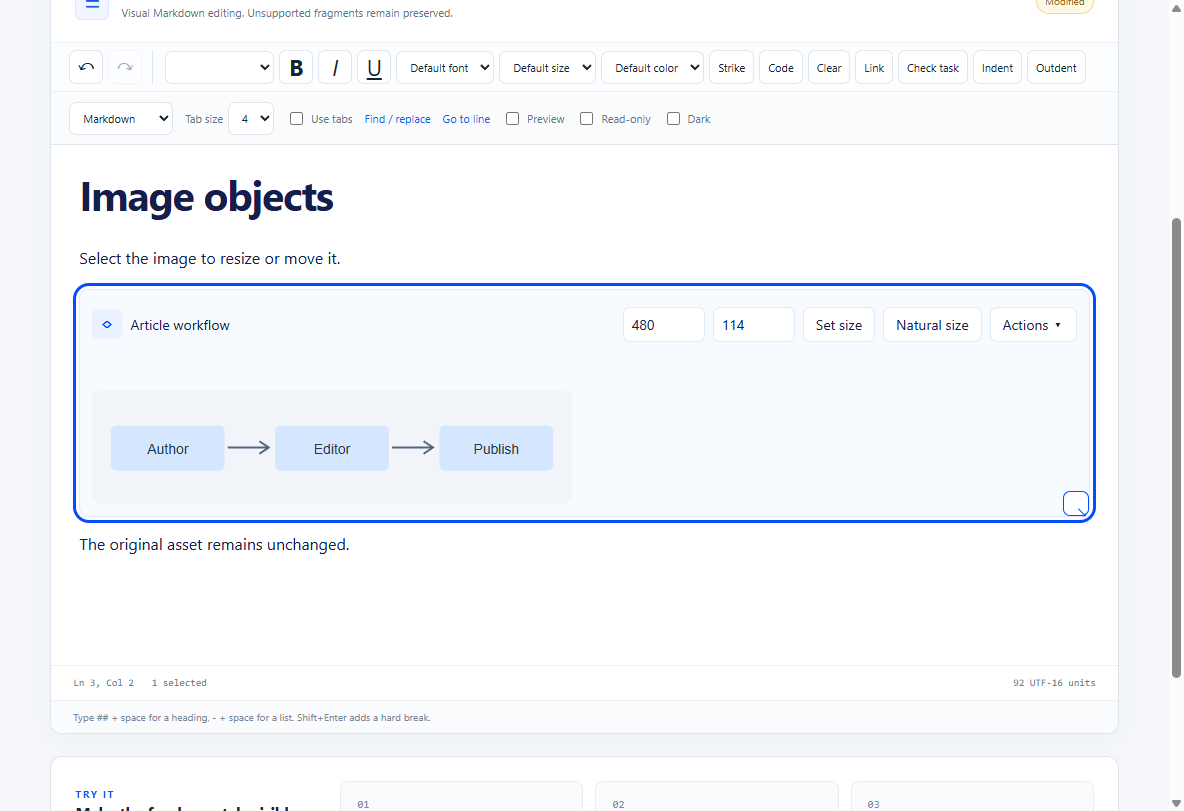Click the page vertical scrollbar

pos(1176,446)
